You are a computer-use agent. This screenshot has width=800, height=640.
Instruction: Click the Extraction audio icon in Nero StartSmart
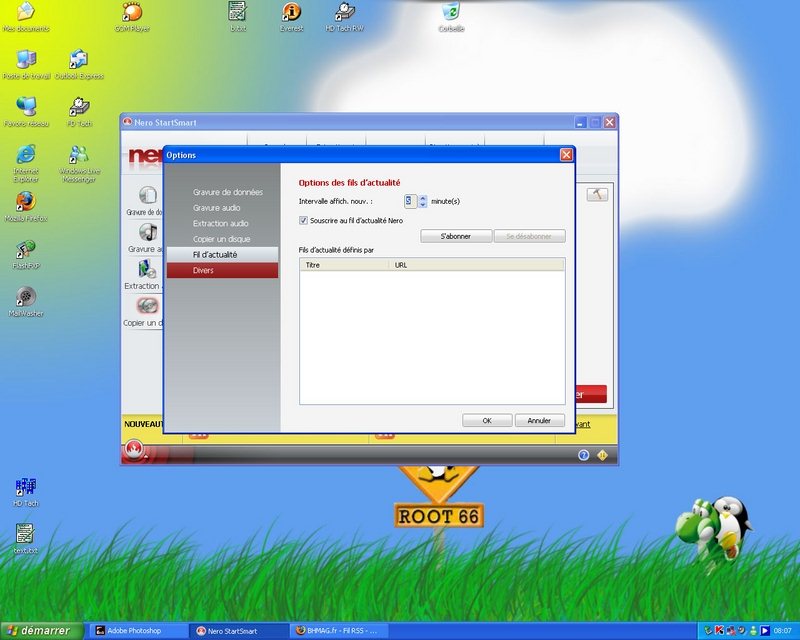(147, 269)
